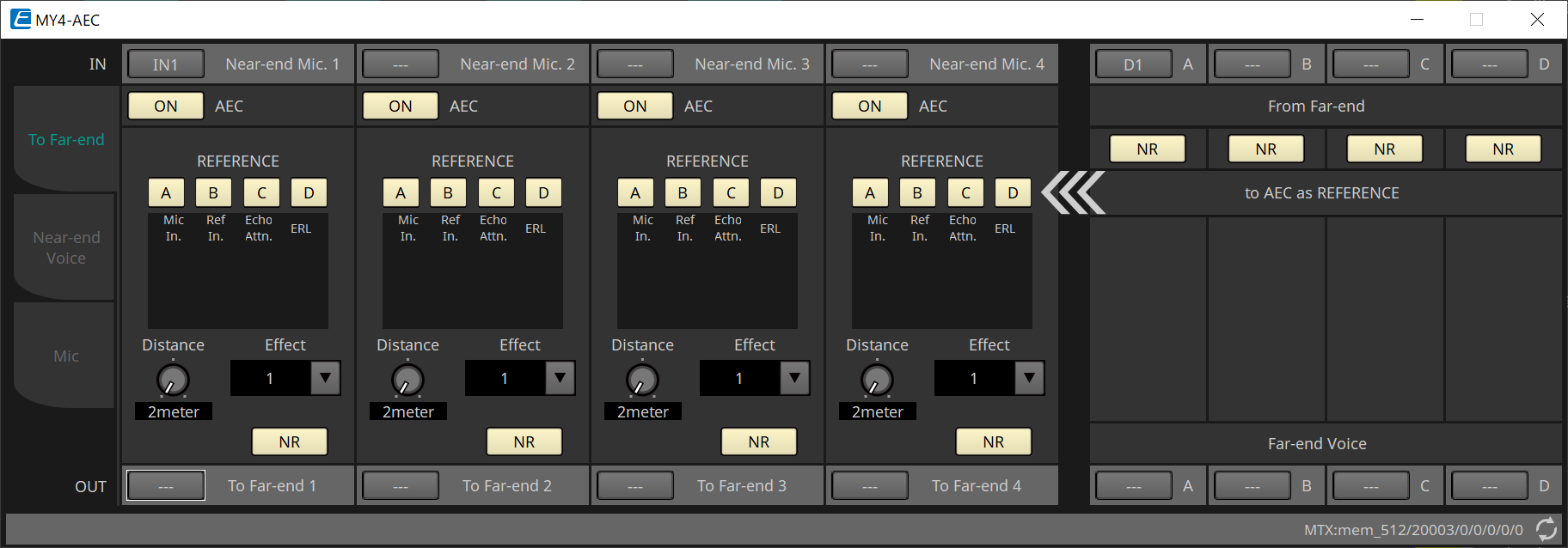Image resolution: width=1568 pixels, height=548 pixels.
Task: Toggle AEC ON for Near-end Mic. 1
Action: (166, 106)
